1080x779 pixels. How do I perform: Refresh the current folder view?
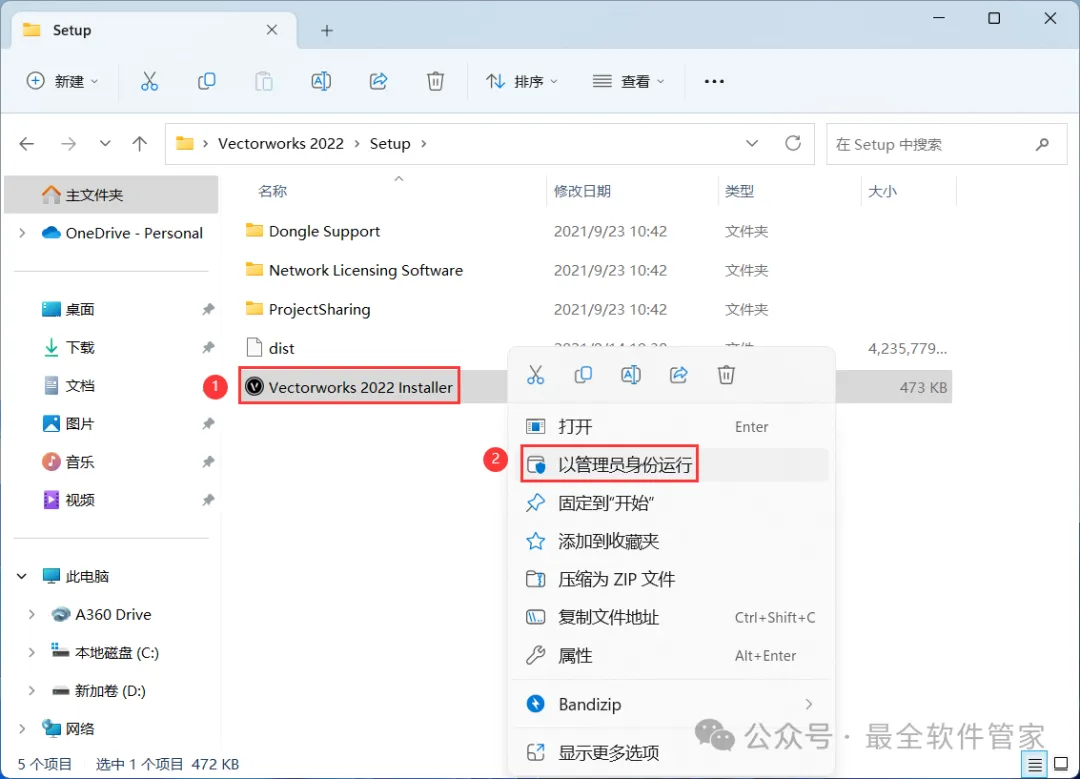(793, 143)
